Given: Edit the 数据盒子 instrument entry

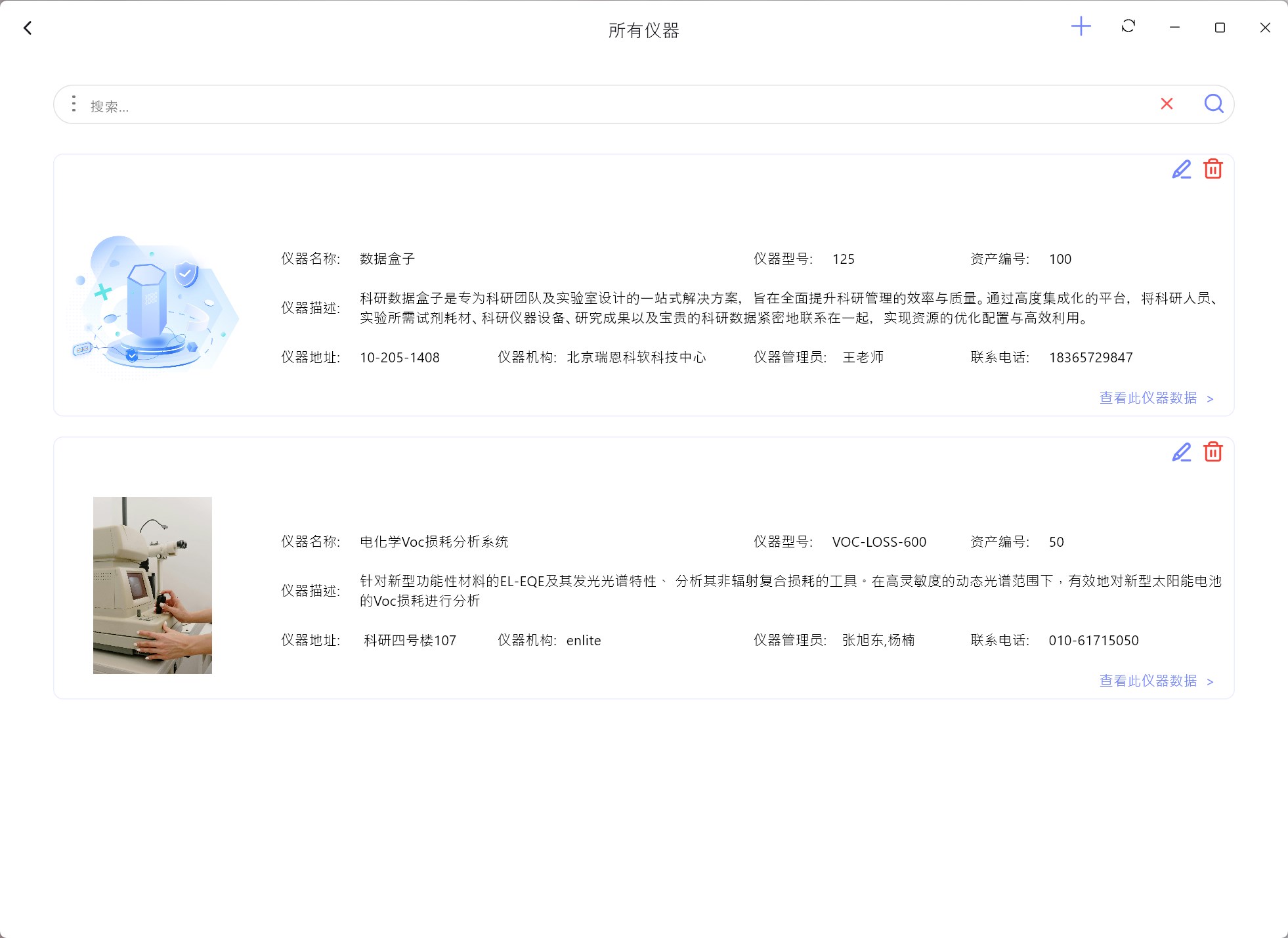Looking at the screenshot, I should click(x=1181, y=169).
